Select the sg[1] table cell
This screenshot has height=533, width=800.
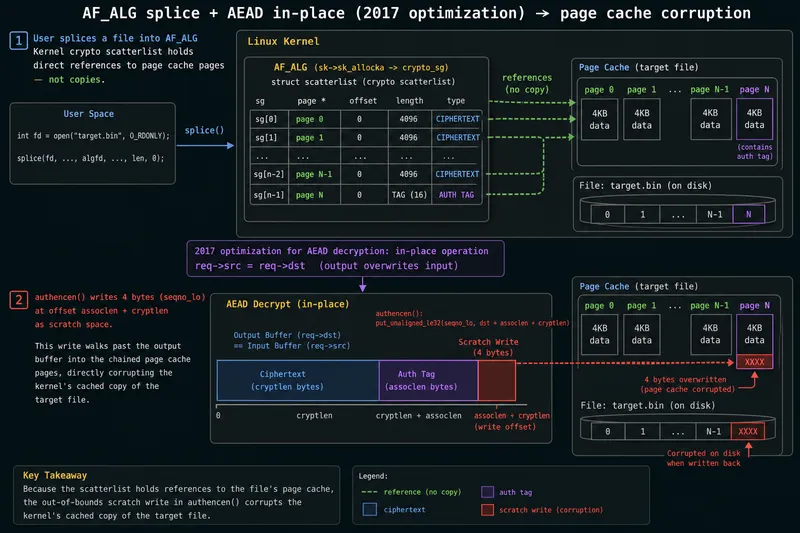(269, 138)
